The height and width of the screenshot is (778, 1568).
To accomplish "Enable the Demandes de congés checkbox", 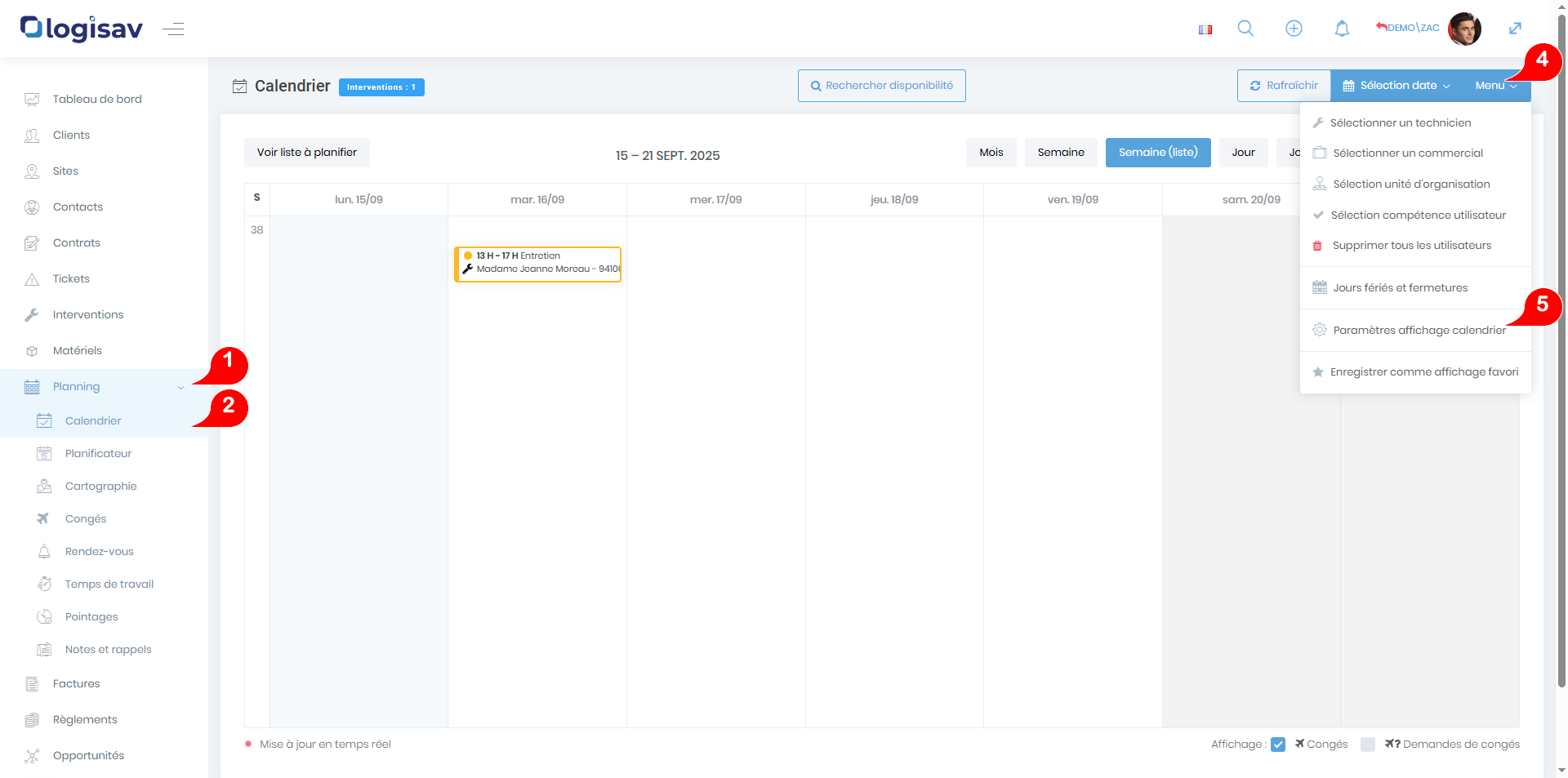I will pos(1368,745).
